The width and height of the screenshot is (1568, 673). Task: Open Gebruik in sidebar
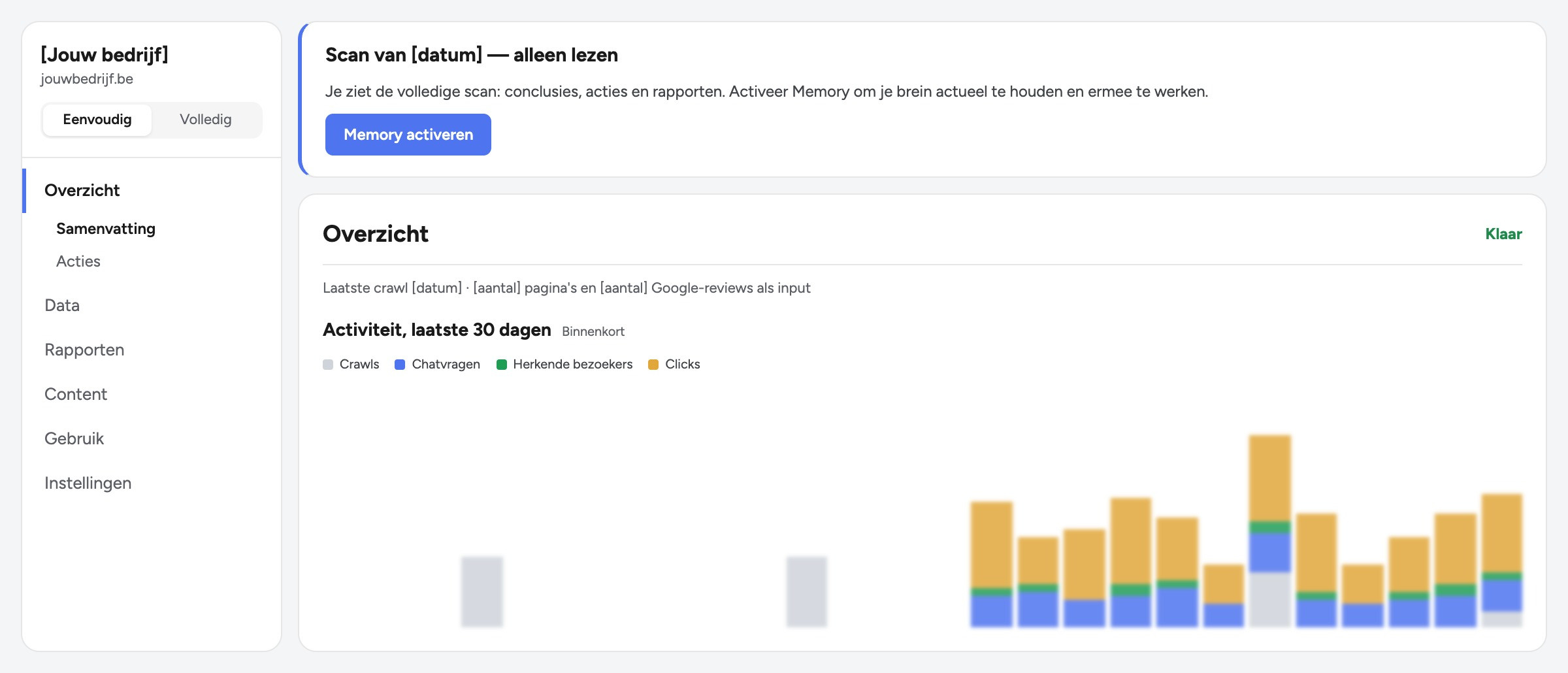pyautogui.click(x=74, y=438)
